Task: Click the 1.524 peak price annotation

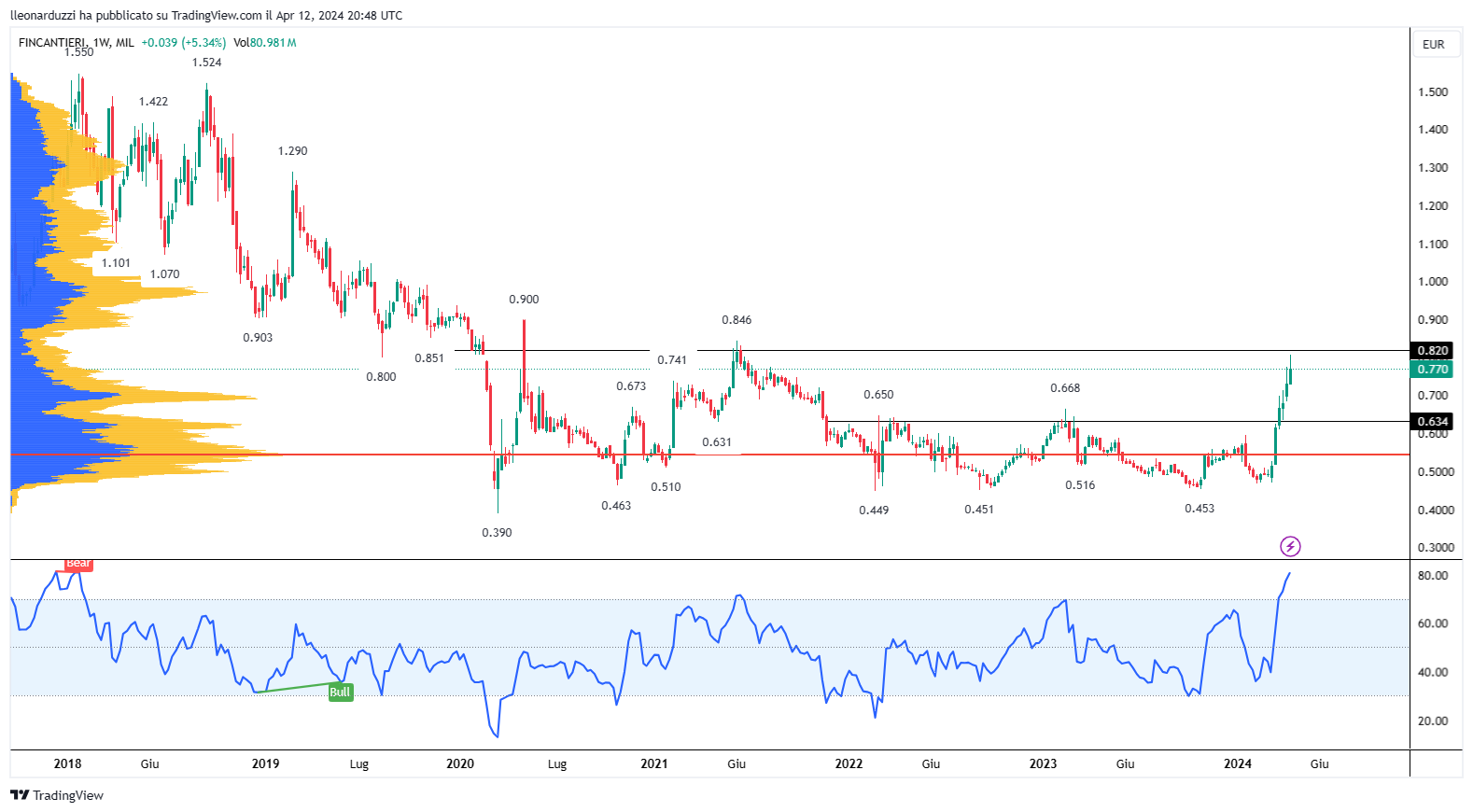Action: point(207,63)
